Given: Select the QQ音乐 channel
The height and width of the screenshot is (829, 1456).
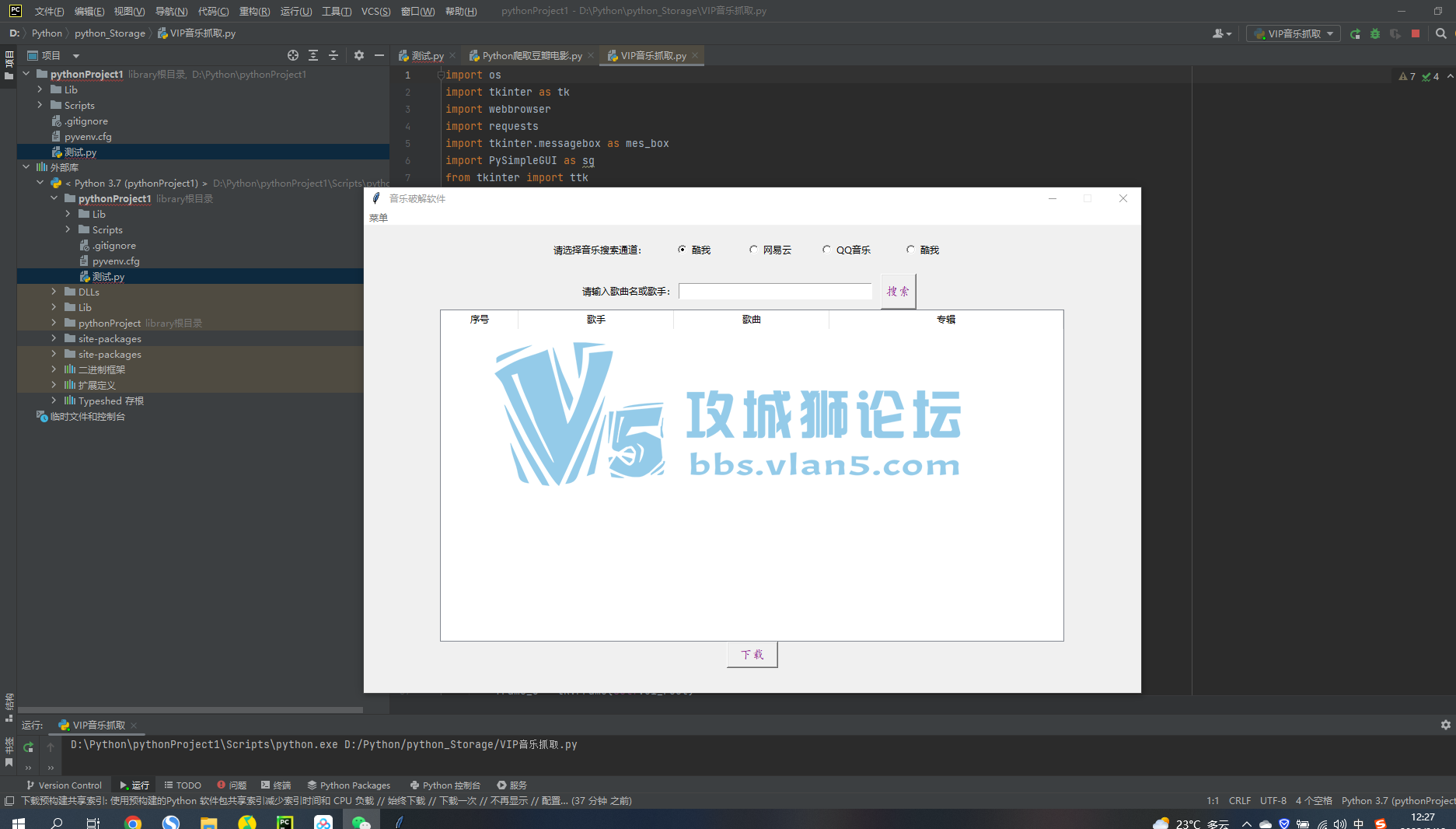Looking at the screenshot, I should click(x=826, y=250).
